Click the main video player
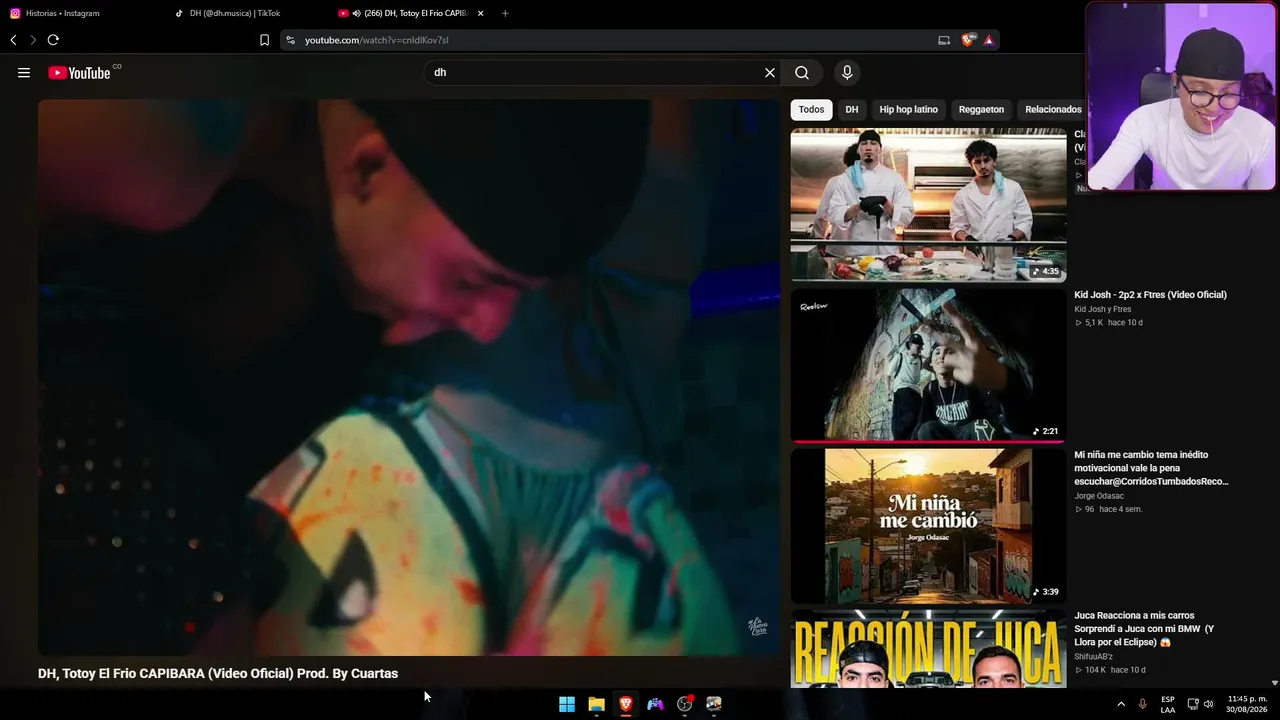This screenshot has height=720, width=1280. click(x=409, y=377)
